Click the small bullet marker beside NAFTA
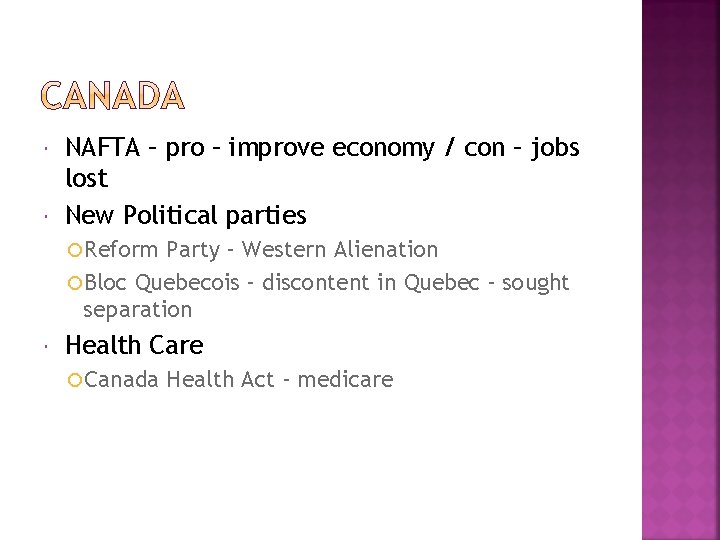Screen dimensions: 720x540 click(x=48, y=150)
